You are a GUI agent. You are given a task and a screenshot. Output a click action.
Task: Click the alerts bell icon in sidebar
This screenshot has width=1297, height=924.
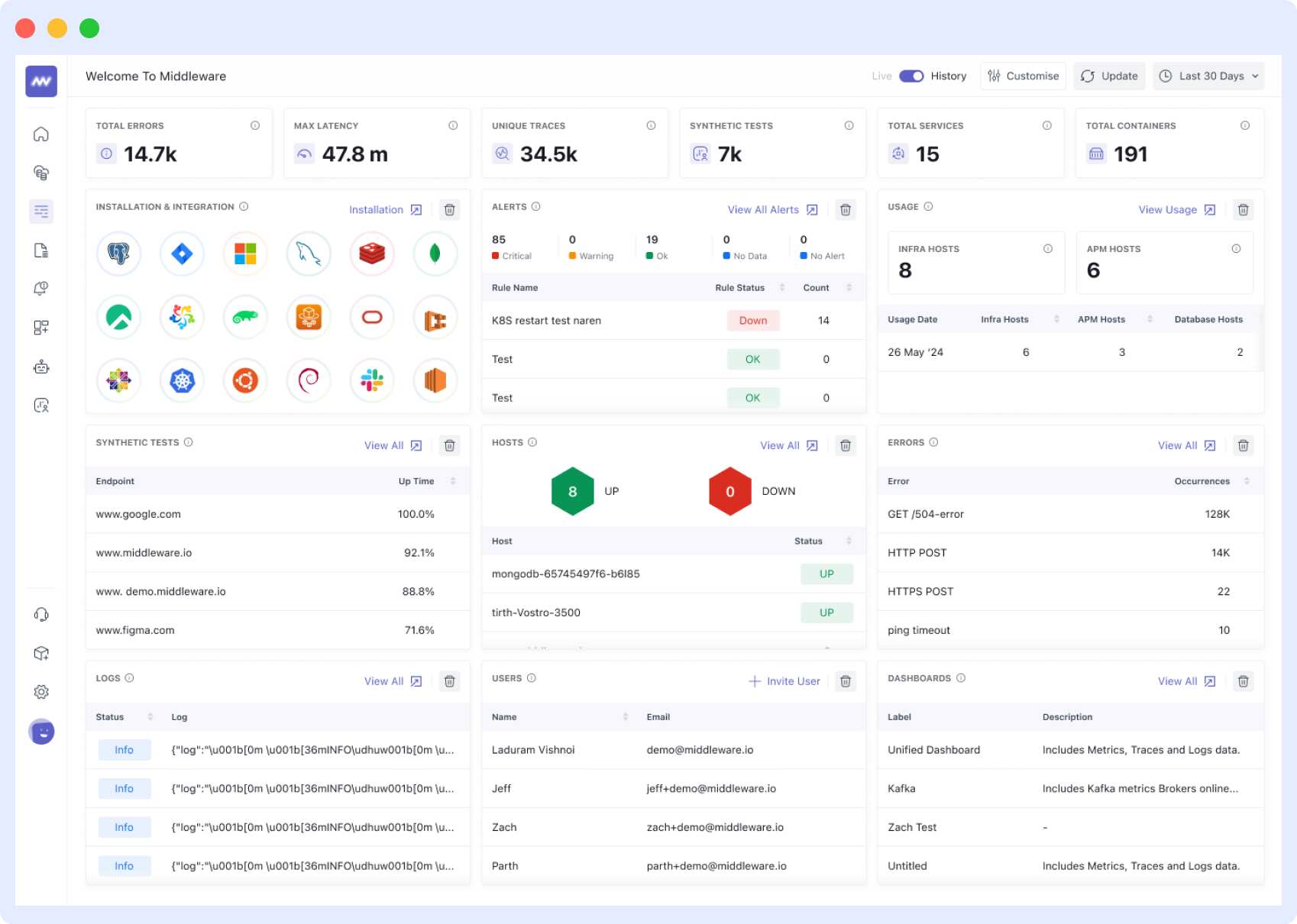pos(42,288)
